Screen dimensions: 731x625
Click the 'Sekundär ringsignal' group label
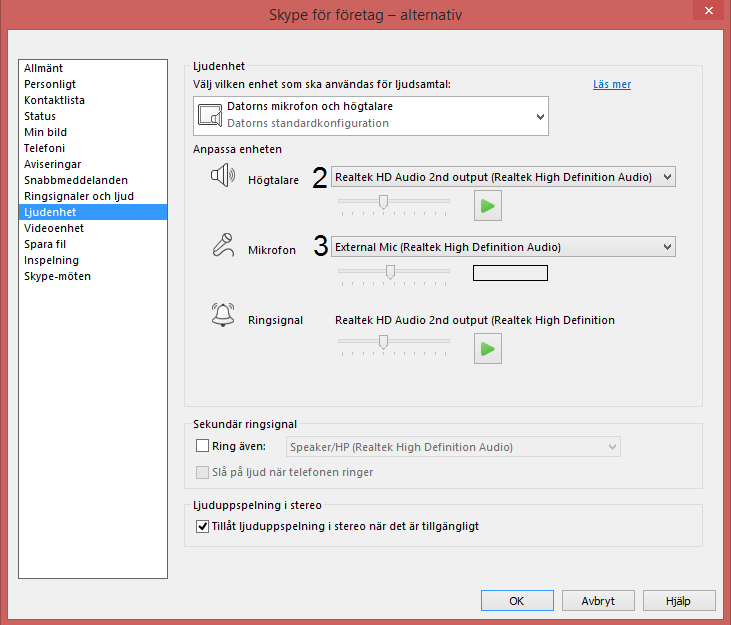click(245, 424)
